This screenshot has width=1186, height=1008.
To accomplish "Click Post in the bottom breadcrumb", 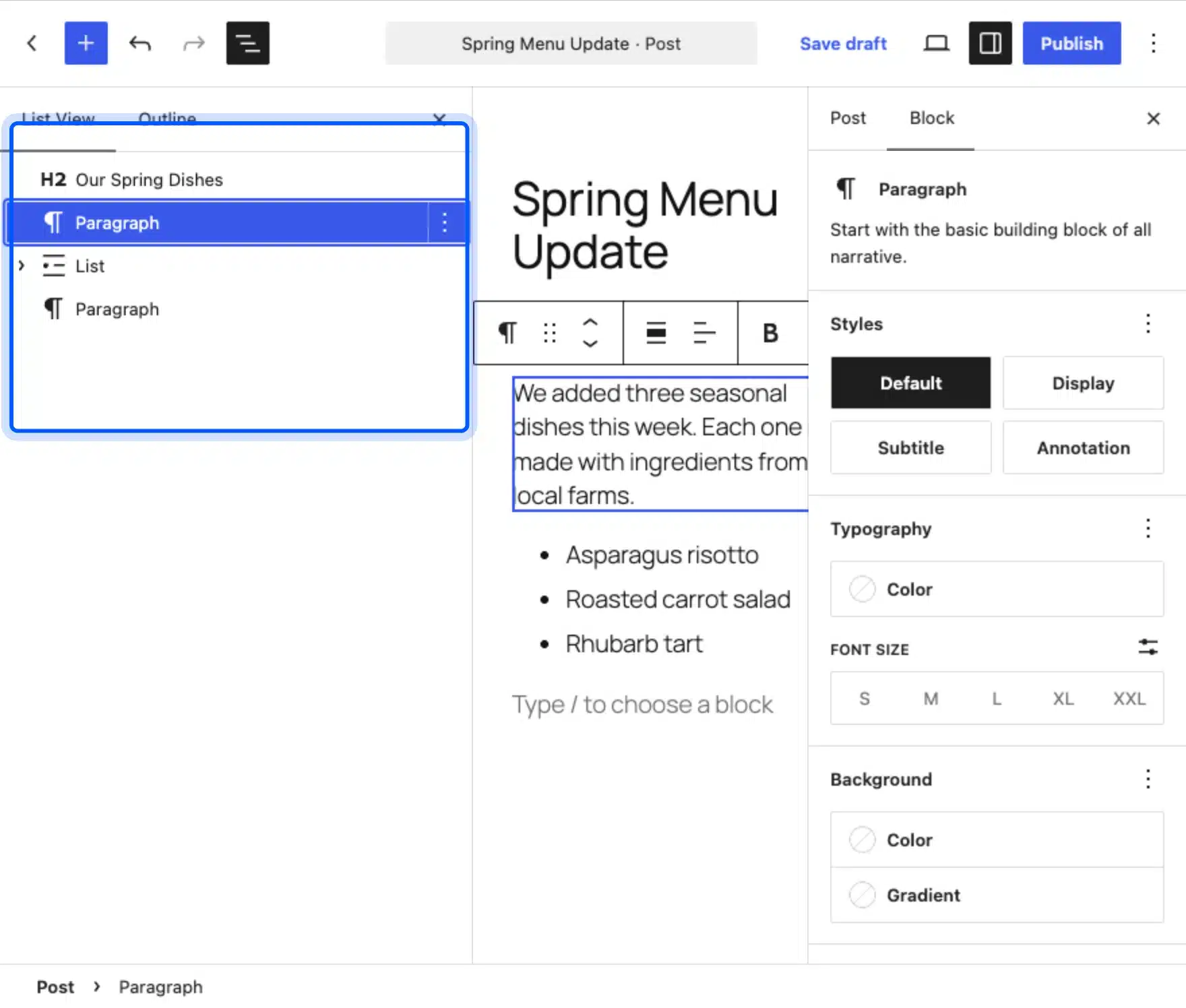I will tap(55, 986).
